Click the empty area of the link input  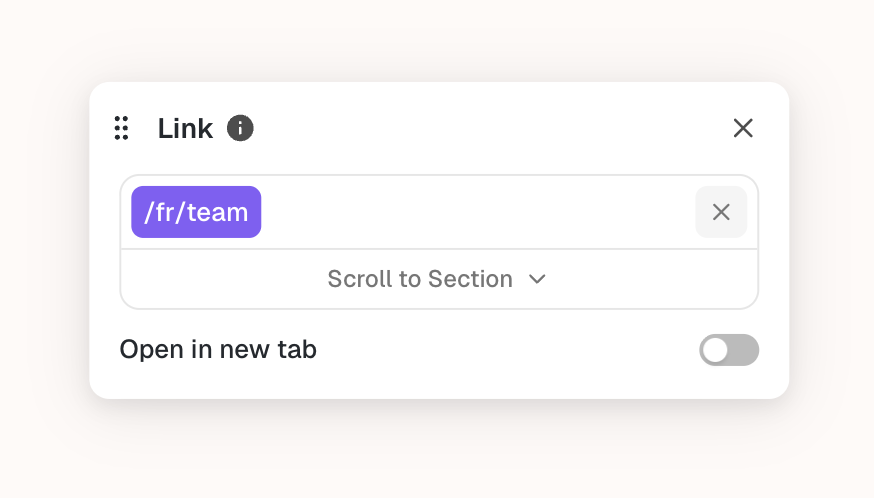coord(470,212)
